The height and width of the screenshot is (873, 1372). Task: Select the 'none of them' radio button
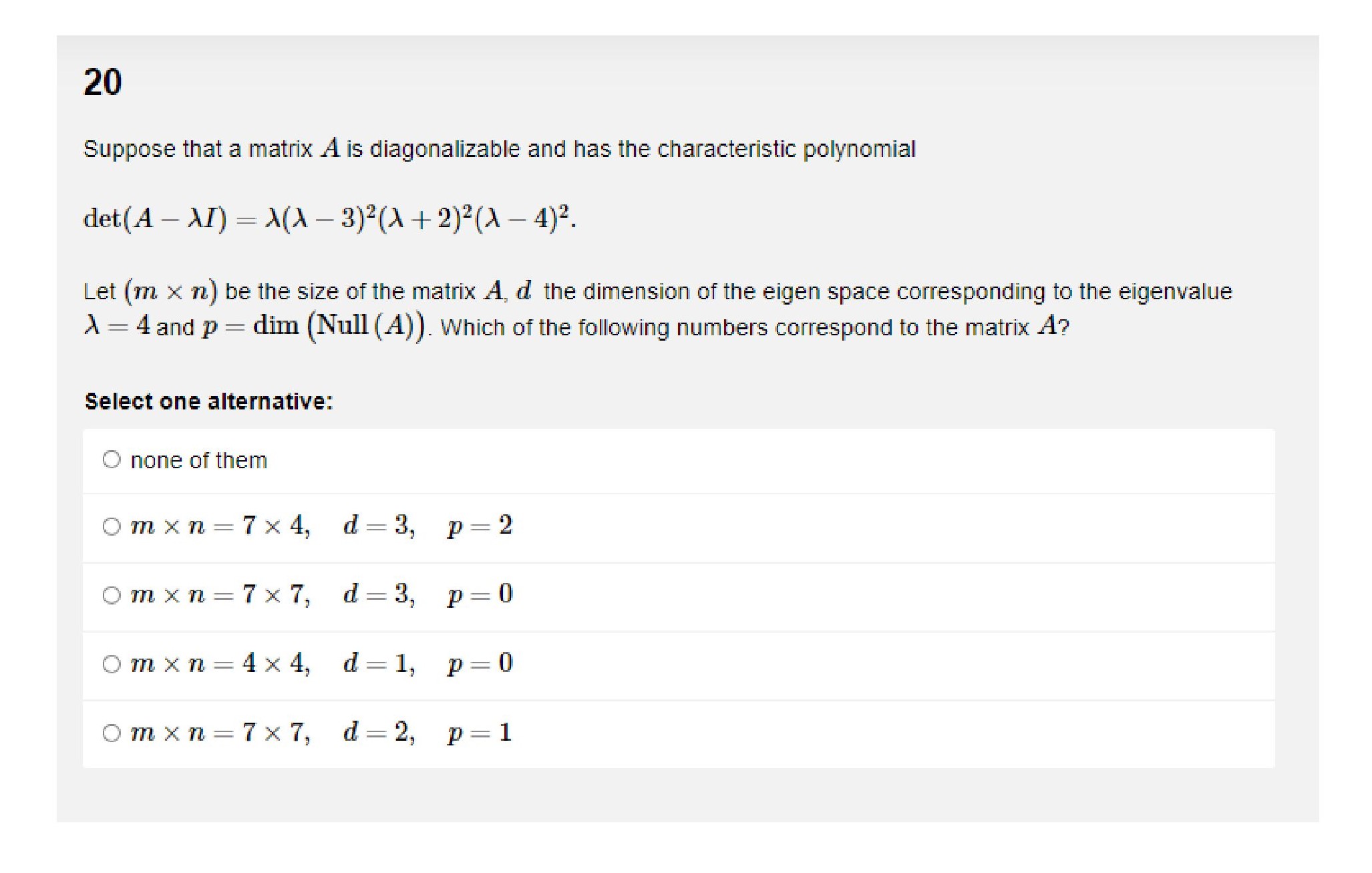click(x=112, y=460)
